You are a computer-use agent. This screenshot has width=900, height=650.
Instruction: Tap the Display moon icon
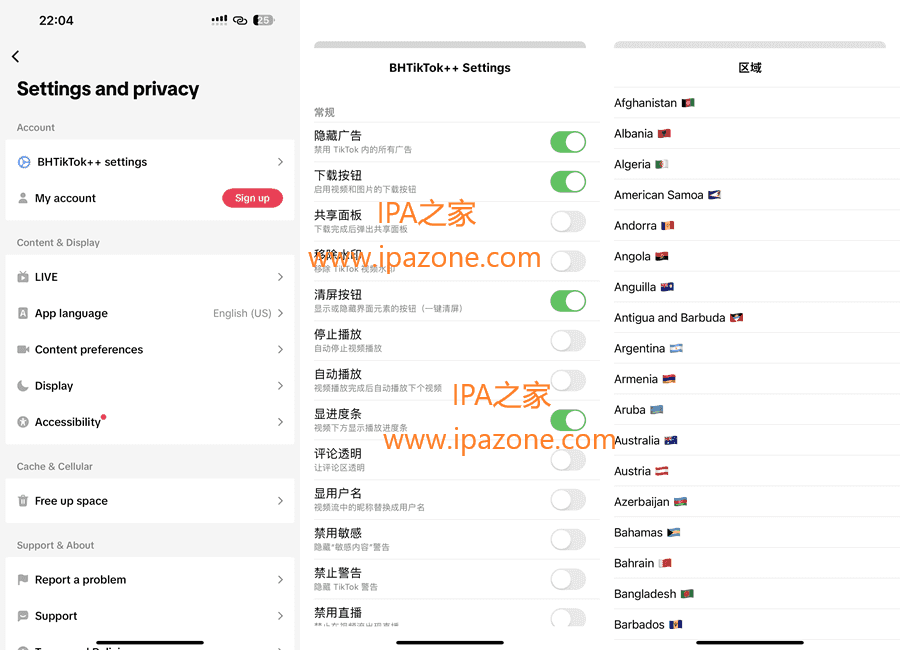coord(23,386)
